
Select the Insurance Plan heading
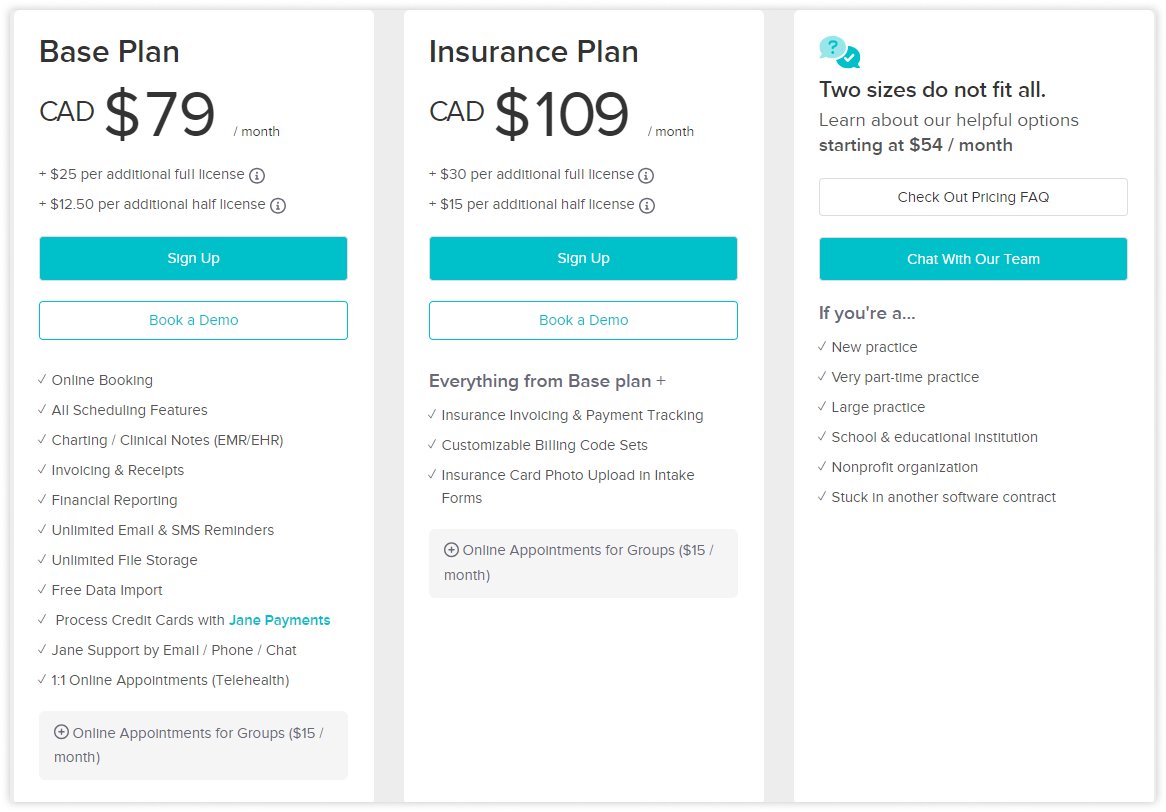533,52
